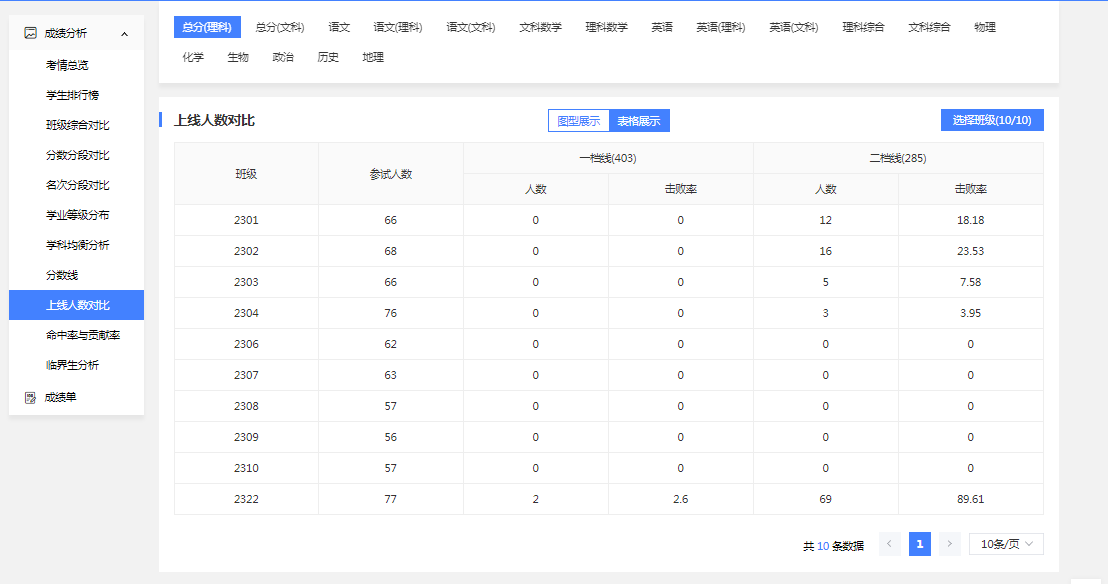This screenshot has width=1108, height=584.
Task: Select the 总分(文科) subject tab
Action: (279, 27)
